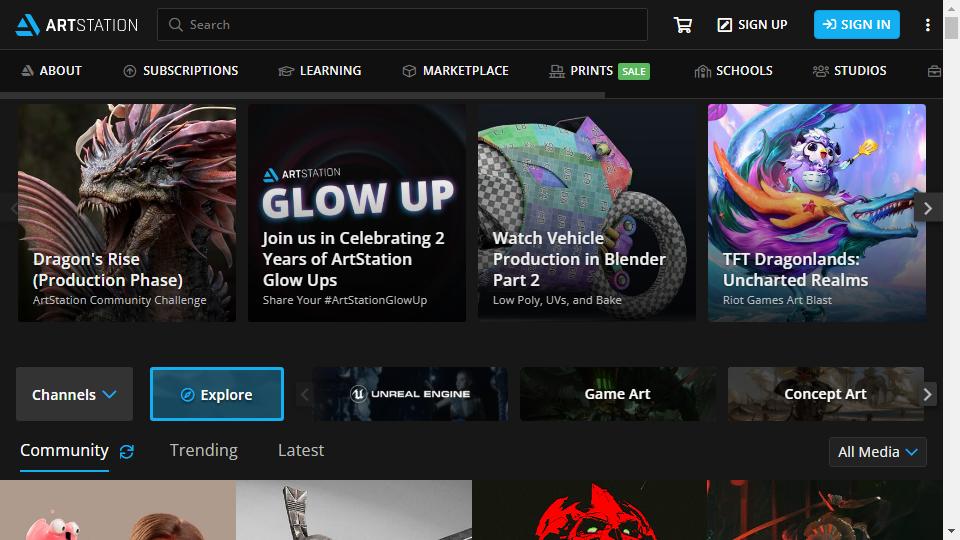Open the pink character artwork thumbnail
The height and width of the screenshot is (540, 960).
click(118, 510)
